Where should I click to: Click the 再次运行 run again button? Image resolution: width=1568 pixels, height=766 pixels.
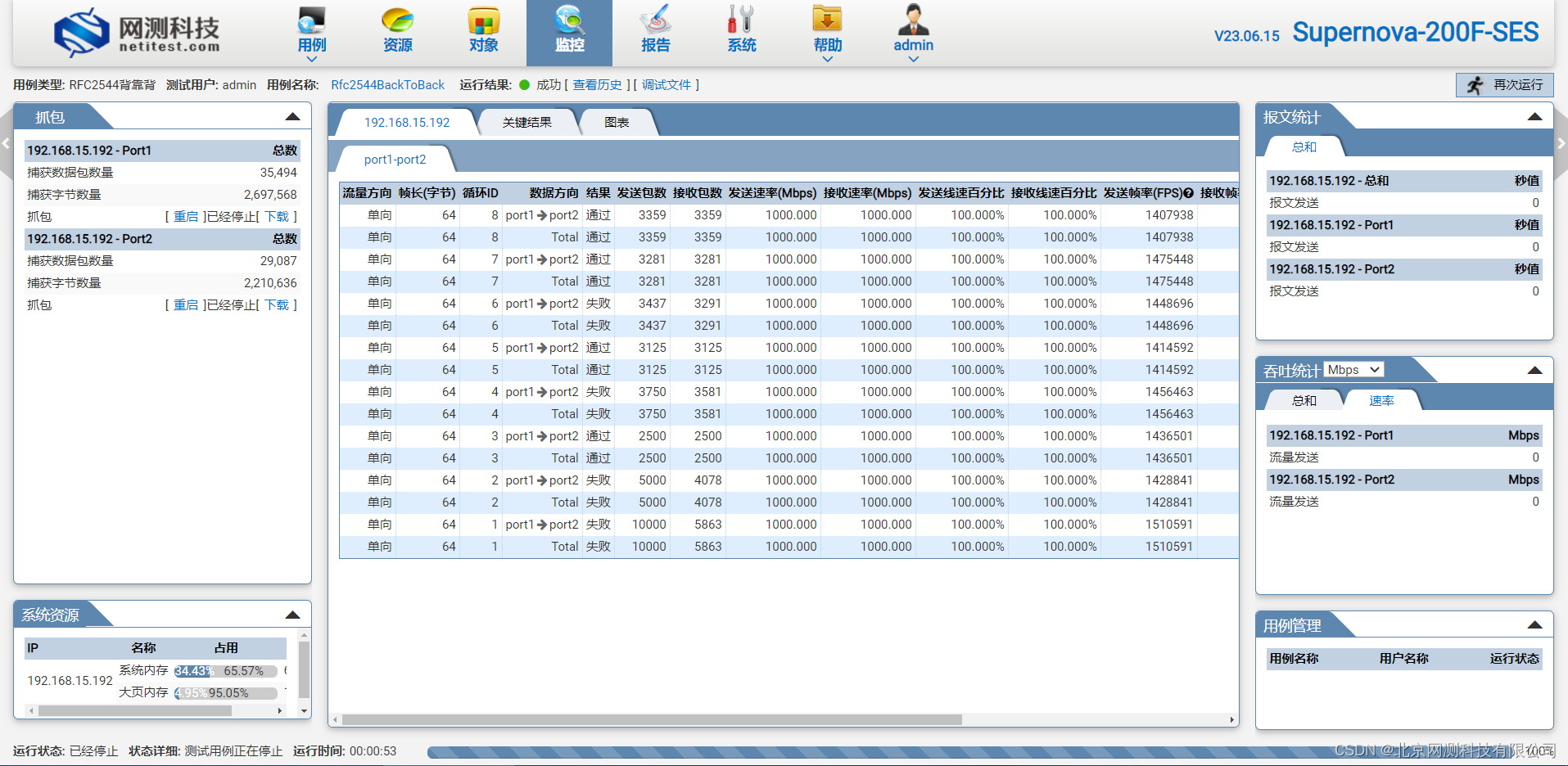(x=1504, y=85)
